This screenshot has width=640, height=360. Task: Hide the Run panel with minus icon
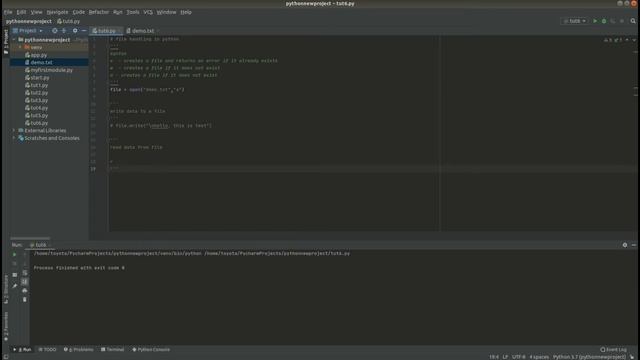tap(633, 245)
